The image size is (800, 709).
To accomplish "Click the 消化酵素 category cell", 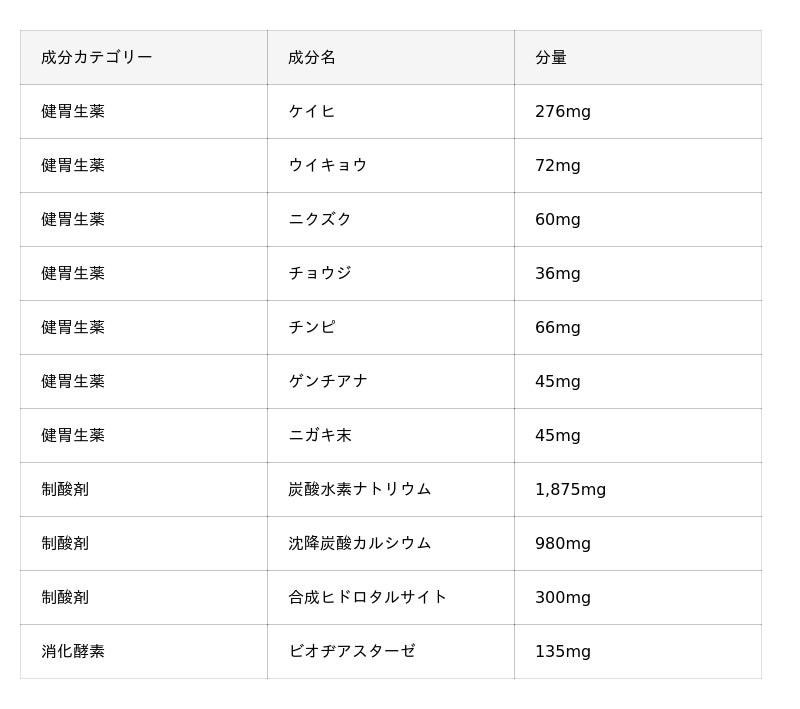I will pos(73,652).
